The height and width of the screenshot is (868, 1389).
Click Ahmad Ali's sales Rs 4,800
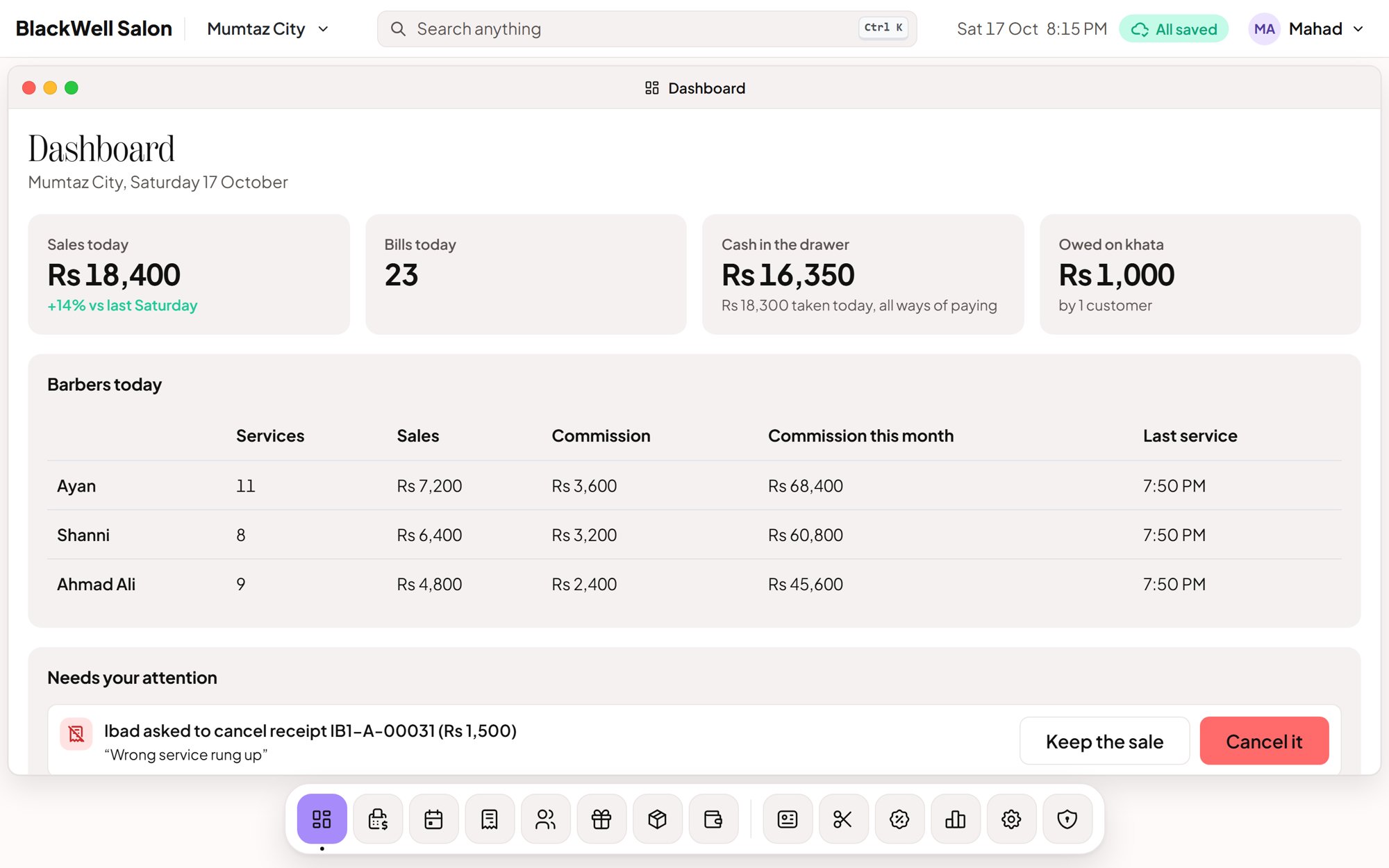(429, 585)
